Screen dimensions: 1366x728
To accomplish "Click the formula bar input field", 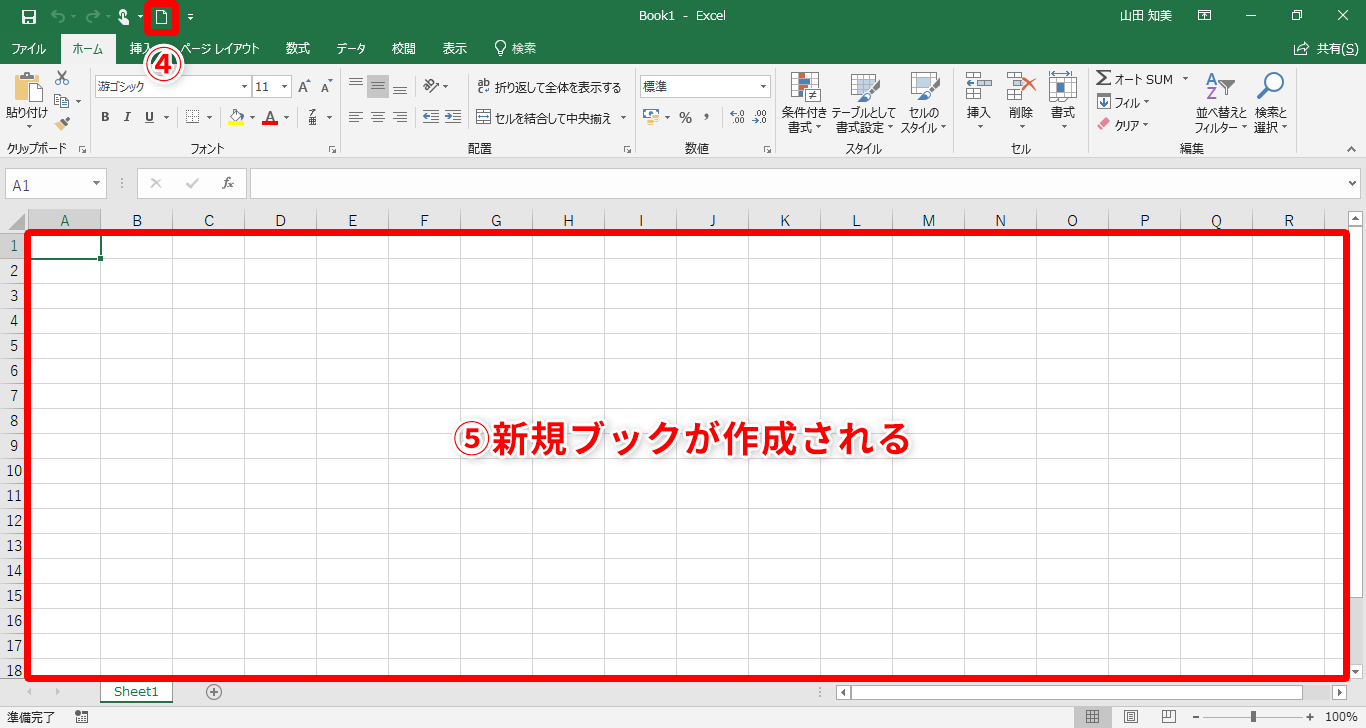I will (x=797, y=184).
